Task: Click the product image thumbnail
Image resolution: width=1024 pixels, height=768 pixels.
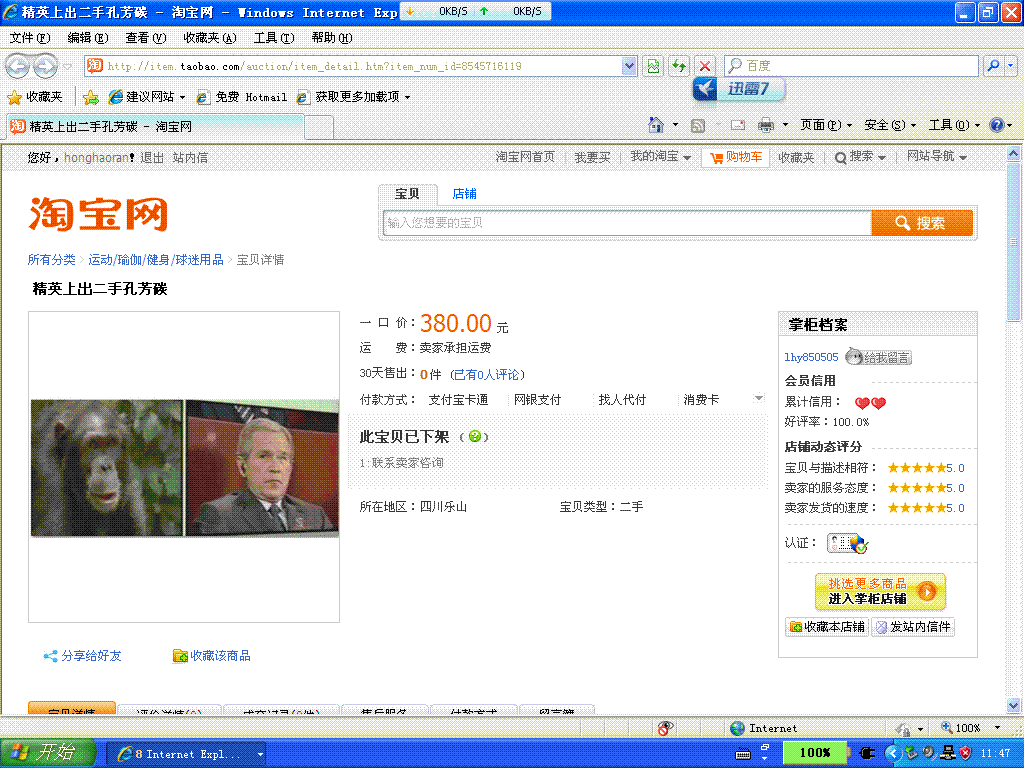Action: (x=184, y=468)
